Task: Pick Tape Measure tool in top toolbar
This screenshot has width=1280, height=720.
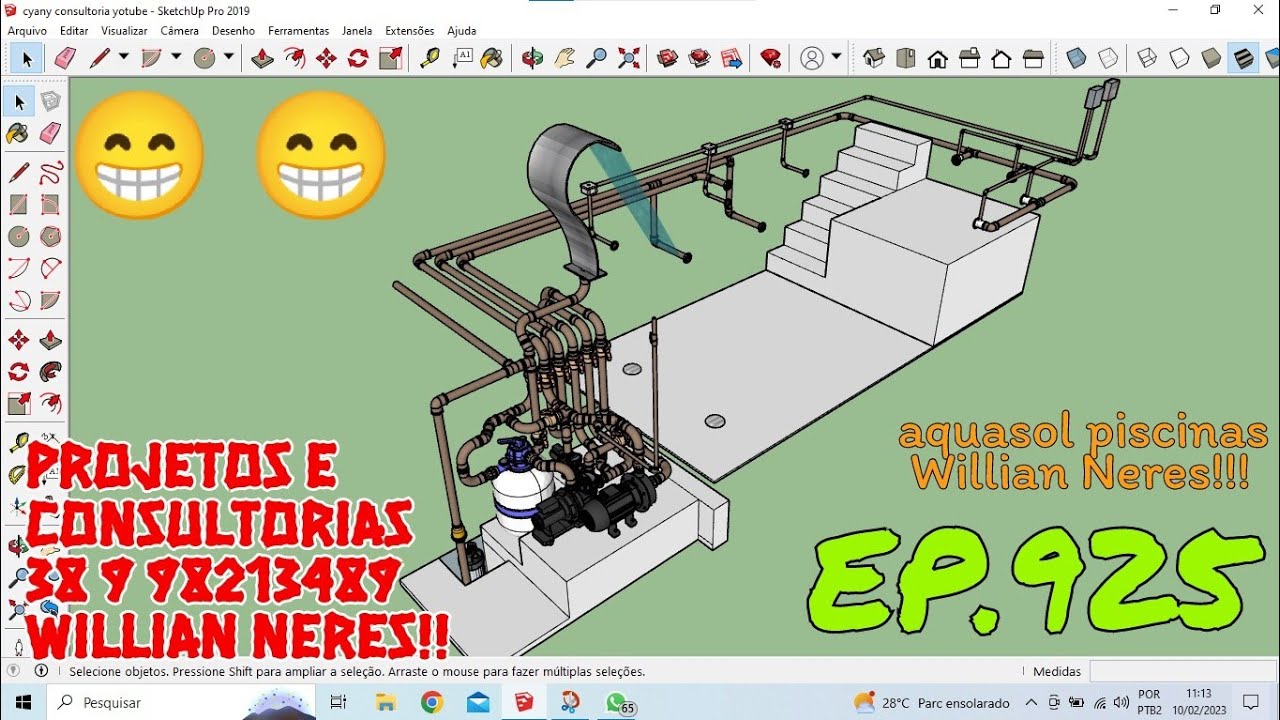Action: point(430,58)
